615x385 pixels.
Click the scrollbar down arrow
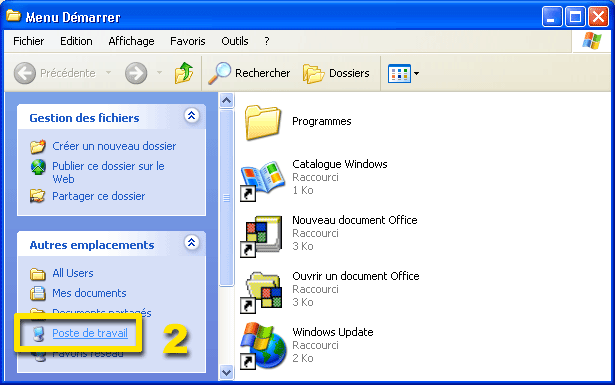coord(226,372)
